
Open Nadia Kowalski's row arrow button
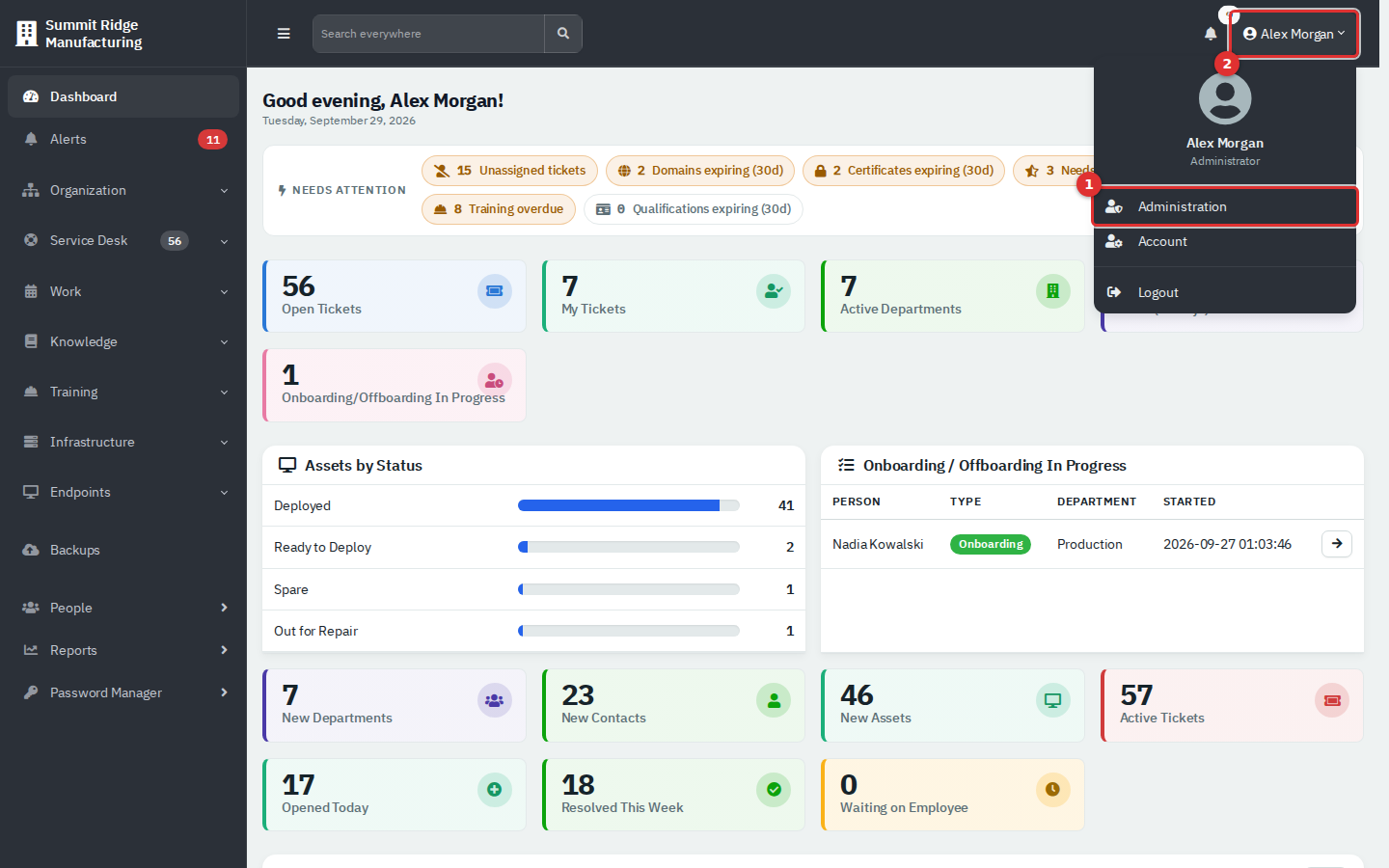pyautogui.click(x=1337, y=544)
